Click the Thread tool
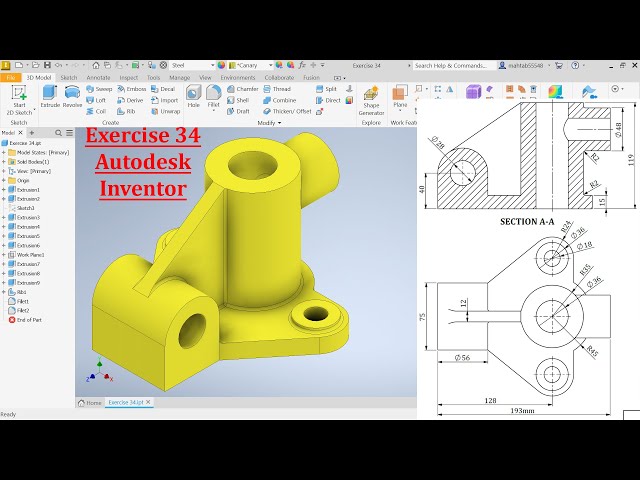Image resolution: width=640 pixels, height=480 pixels. tap(277, 89)
